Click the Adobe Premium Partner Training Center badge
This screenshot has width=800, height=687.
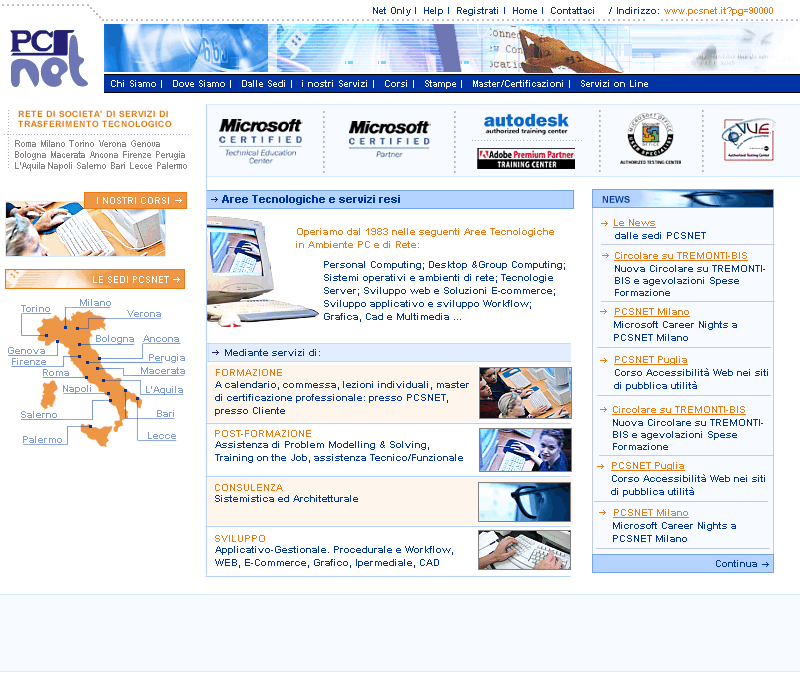point(526,159)
